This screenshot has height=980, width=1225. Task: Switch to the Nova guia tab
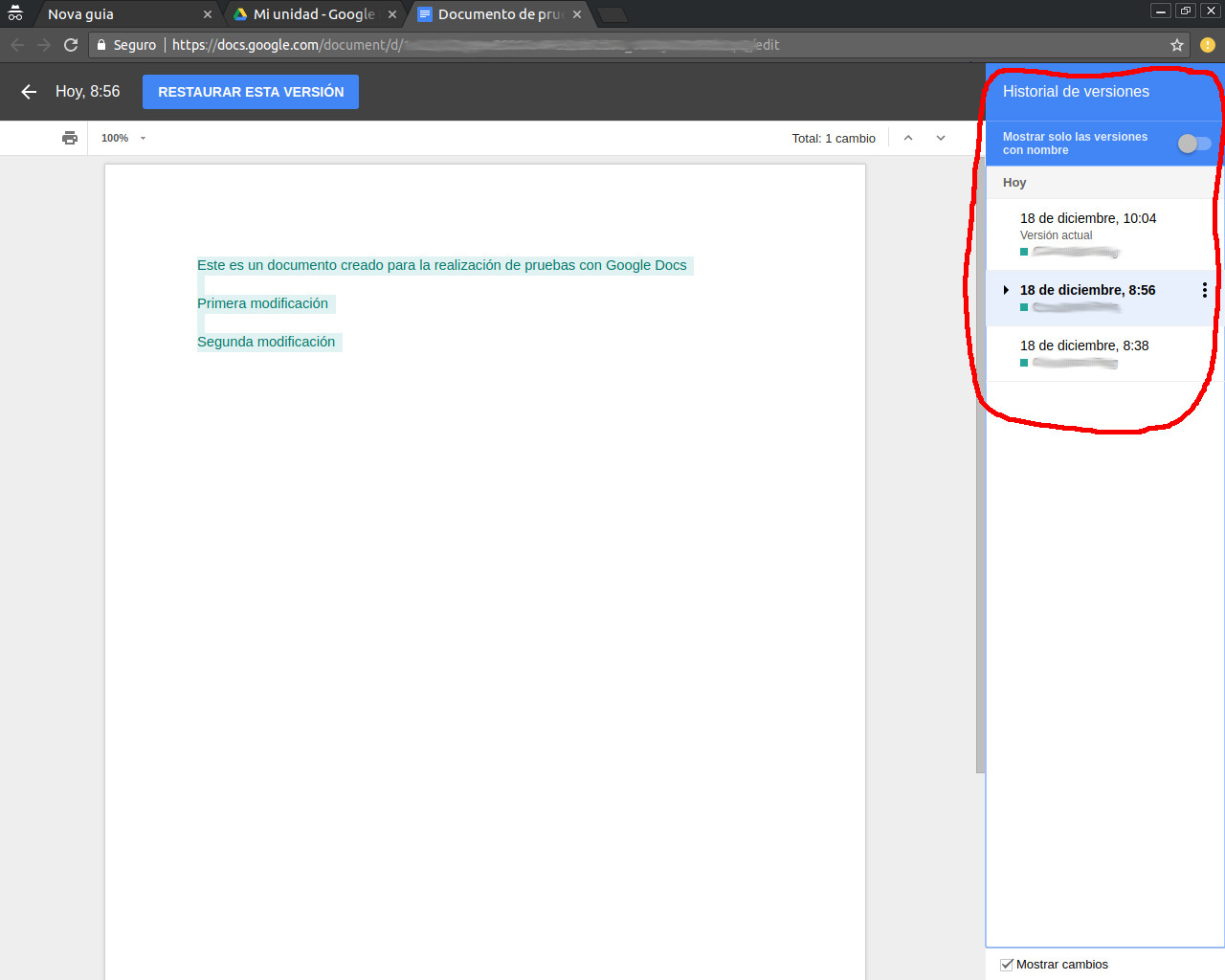pyautogui.click(x=115, y=14)
